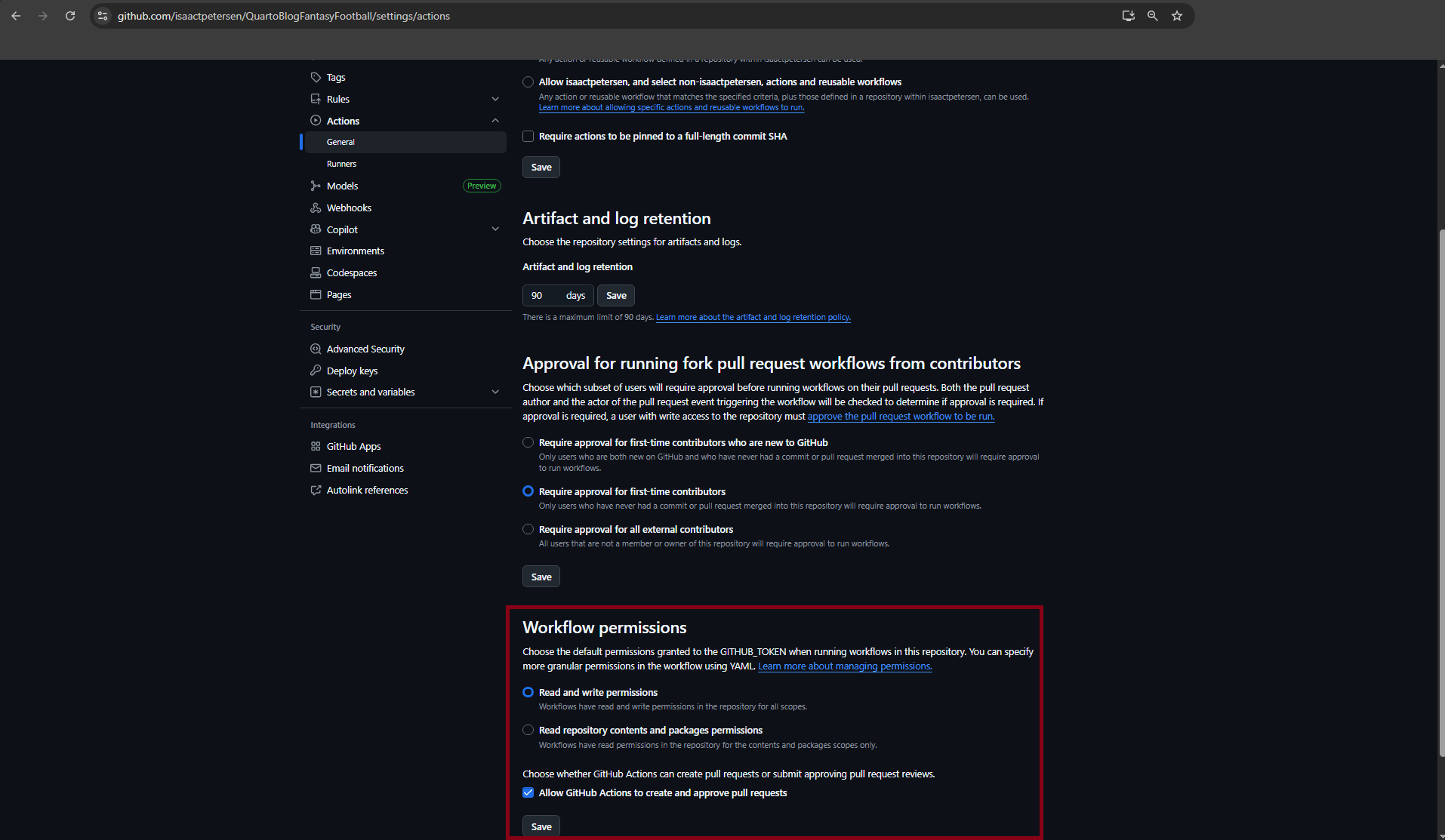This screenshot has width=1445, height=840.
Task: Click the browser back arrow icon
Action: 16,16
